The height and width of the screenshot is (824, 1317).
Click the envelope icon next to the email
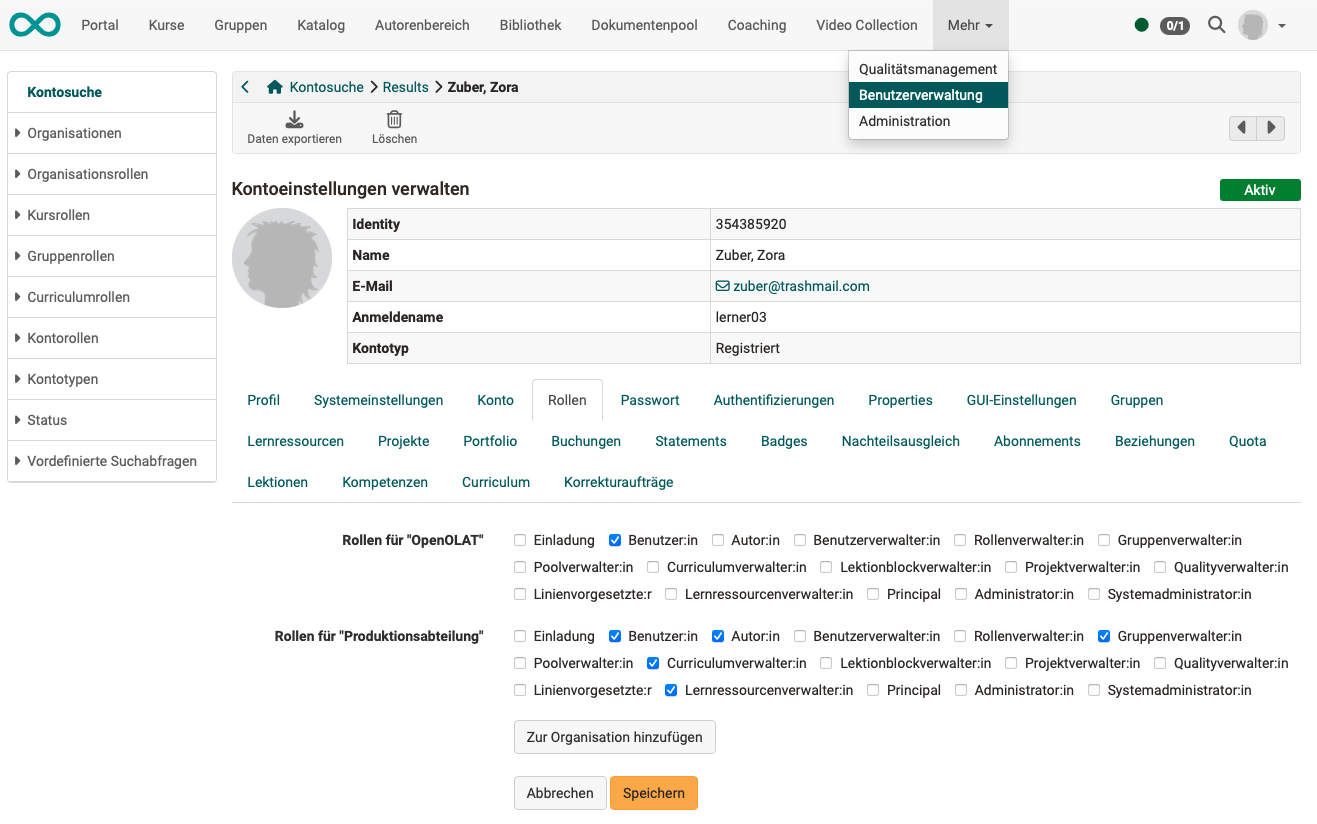pyautogui.click(x=722, y=286)
